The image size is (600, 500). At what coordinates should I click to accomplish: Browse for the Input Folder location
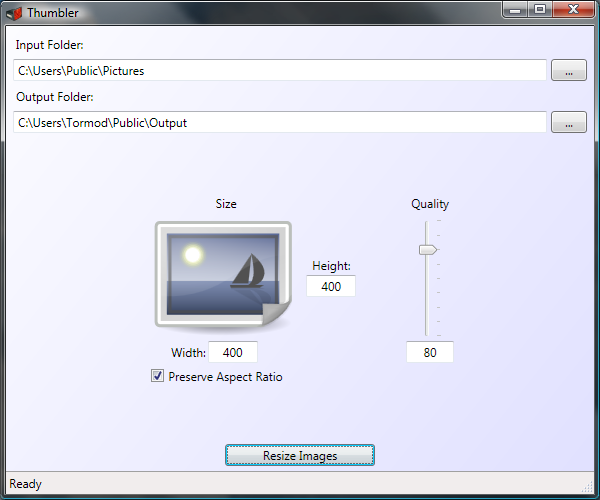[569, 71]
